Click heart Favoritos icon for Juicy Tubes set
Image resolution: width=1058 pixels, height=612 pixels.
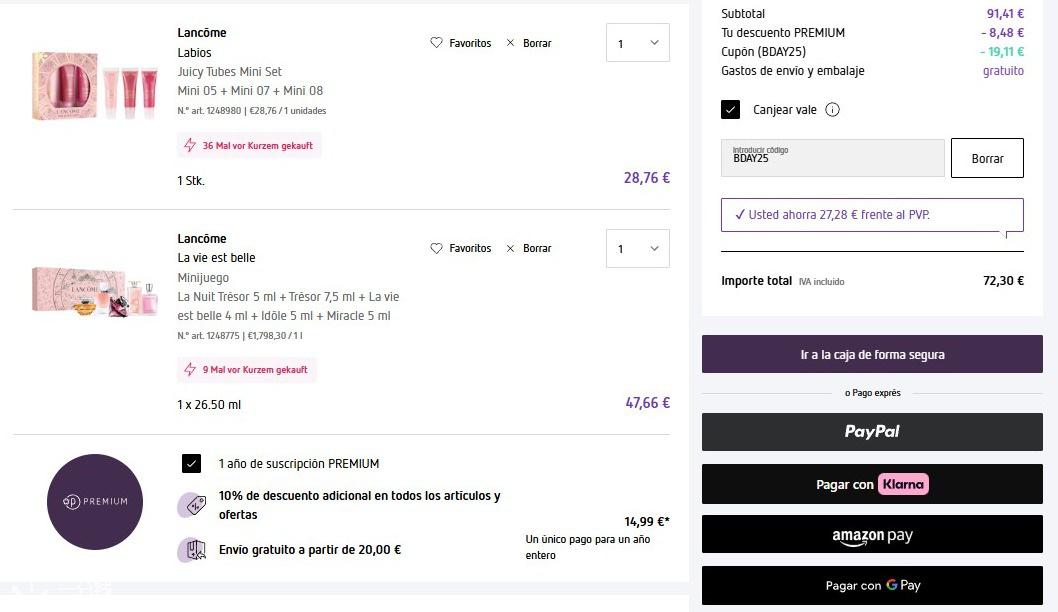point(436,43)
